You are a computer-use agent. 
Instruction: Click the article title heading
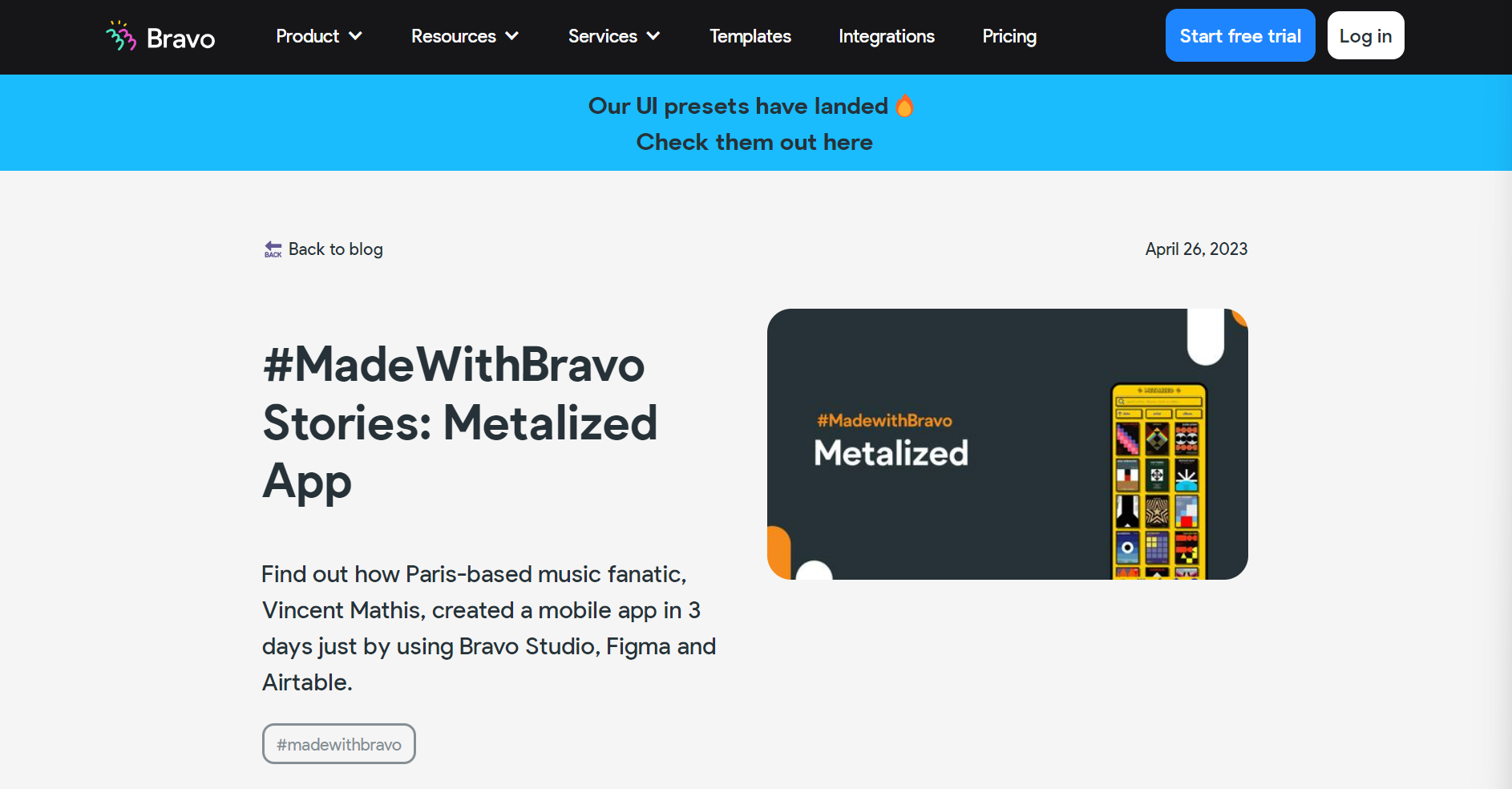[460, 423]
